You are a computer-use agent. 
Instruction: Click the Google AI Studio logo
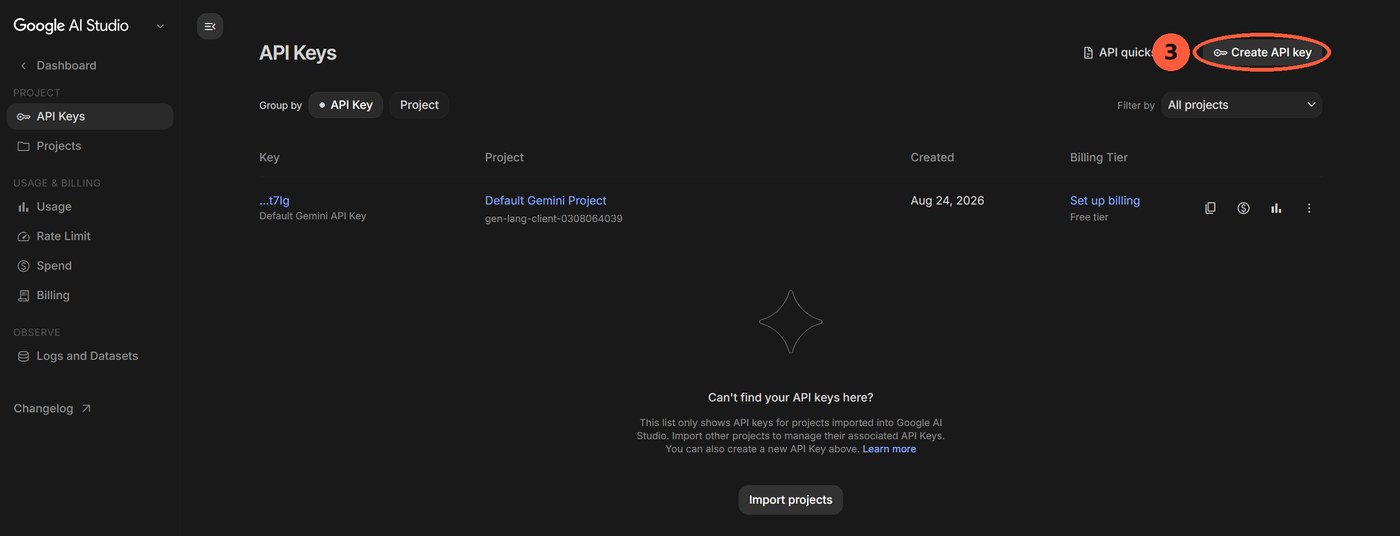tap(71, 26)
